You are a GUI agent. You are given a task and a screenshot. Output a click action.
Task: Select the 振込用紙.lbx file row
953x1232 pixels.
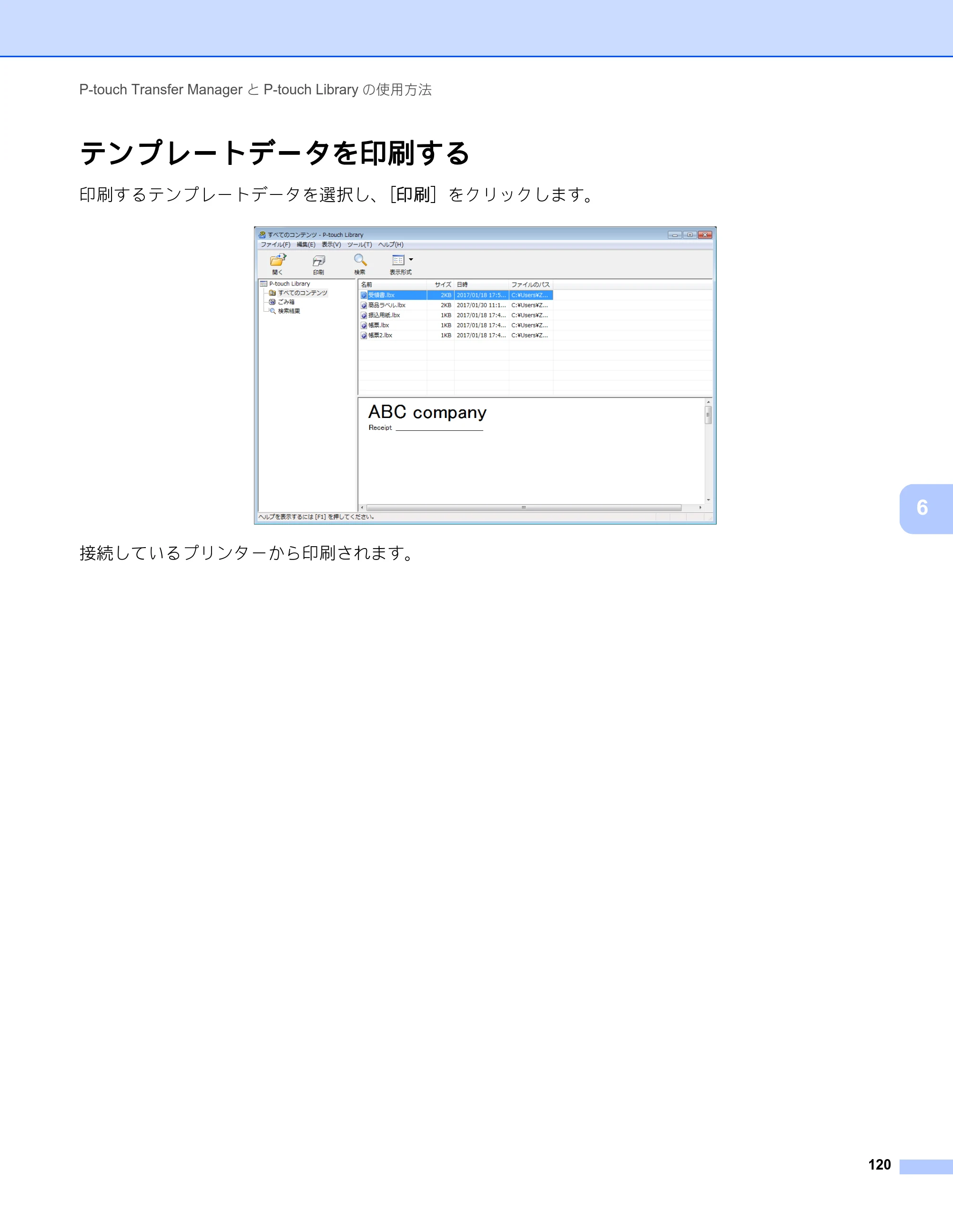(x=456, y=316)
